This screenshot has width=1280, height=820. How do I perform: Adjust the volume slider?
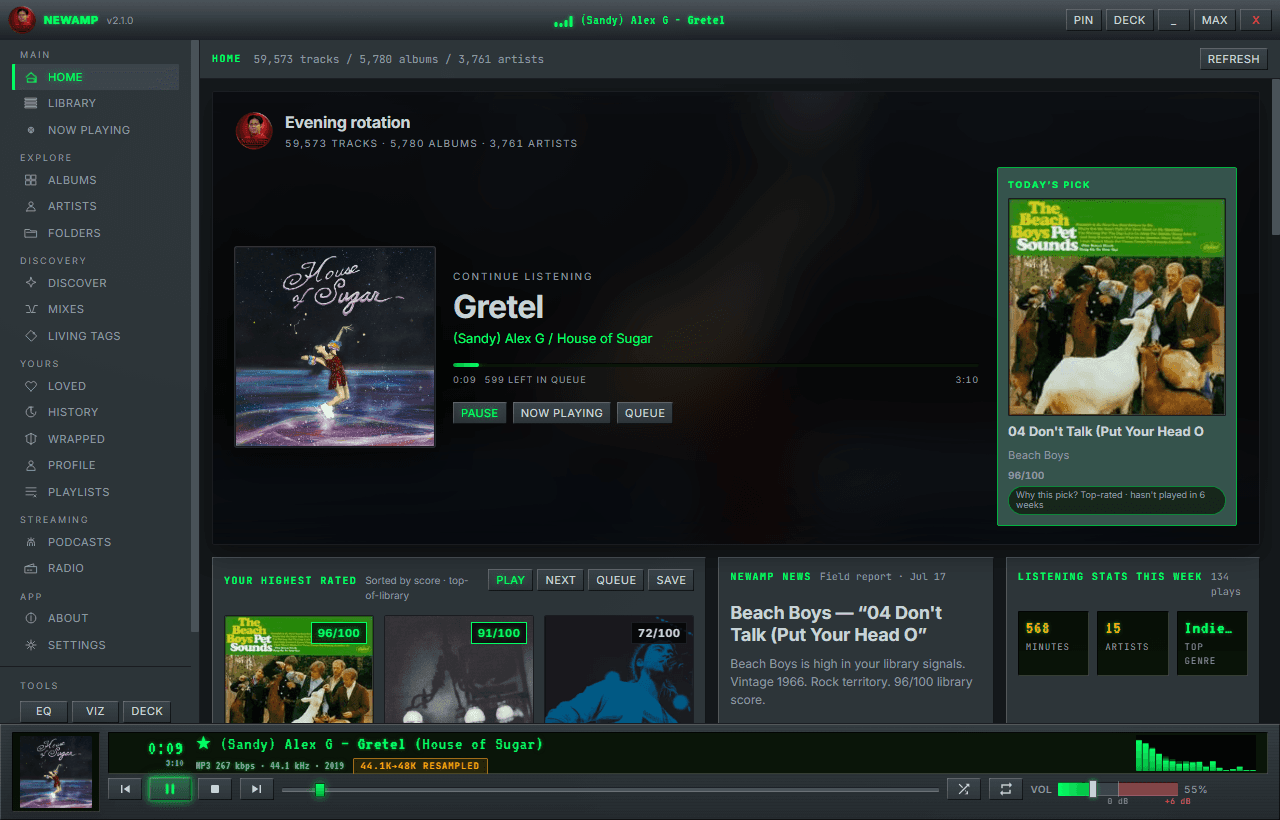[x=1117, y=790]
